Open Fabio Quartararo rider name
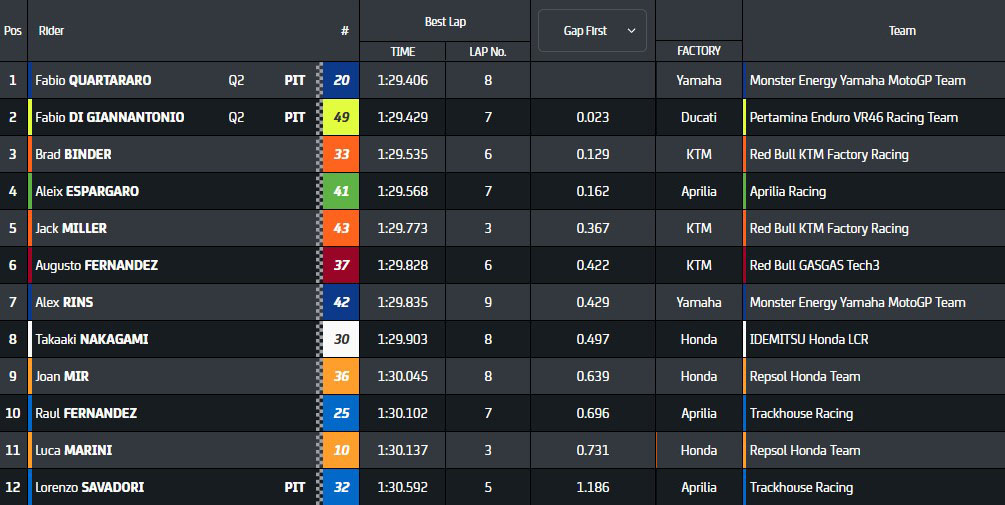Image resolution: width=1005 pixels, height=505 pixels. point(93,80)
